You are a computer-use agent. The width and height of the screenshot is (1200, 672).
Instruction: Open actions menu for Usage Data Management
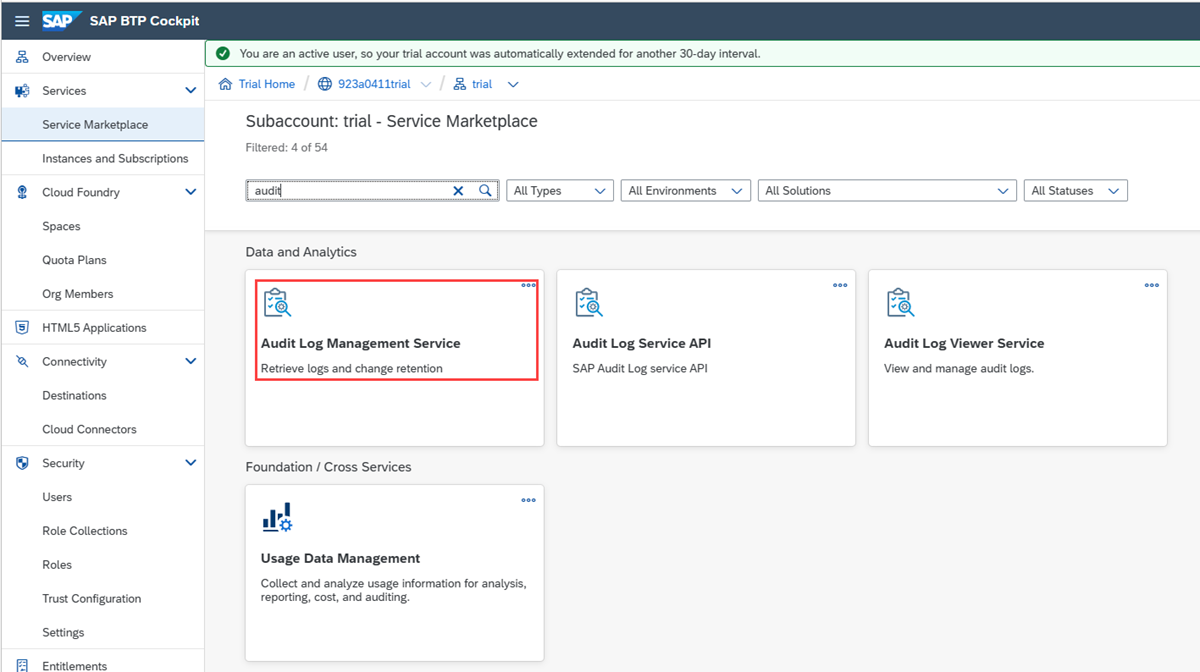[x=528, y=500]
